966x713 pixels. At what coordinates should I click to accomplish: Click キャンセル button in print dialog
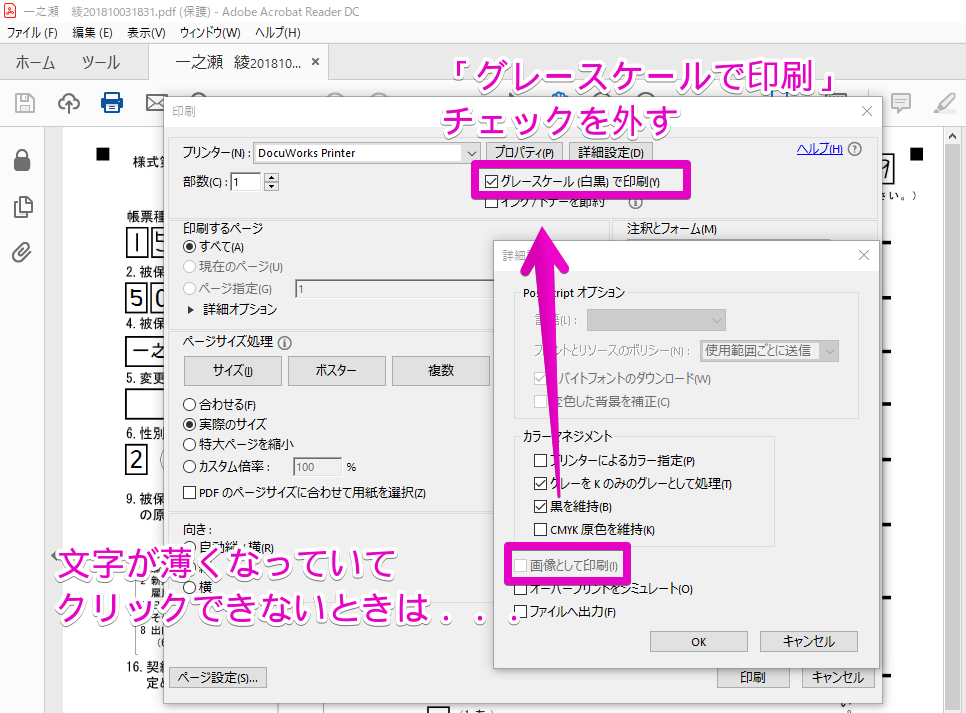pyautogui.click(x=838, y=677)
